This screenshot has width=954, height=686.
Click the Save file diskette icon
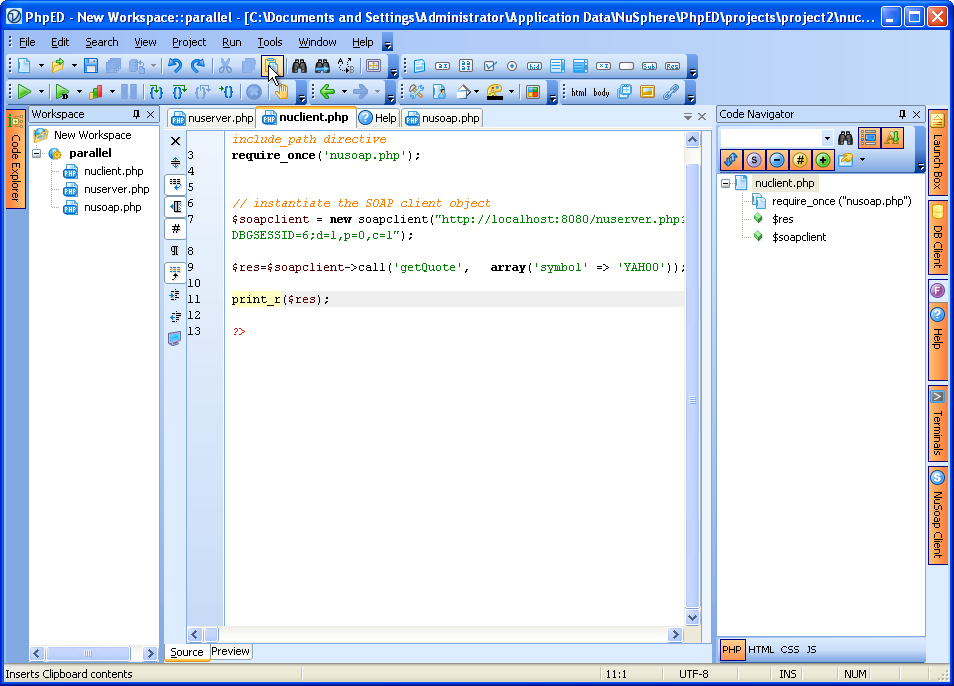pyautogui.click(x=91, y=66)
